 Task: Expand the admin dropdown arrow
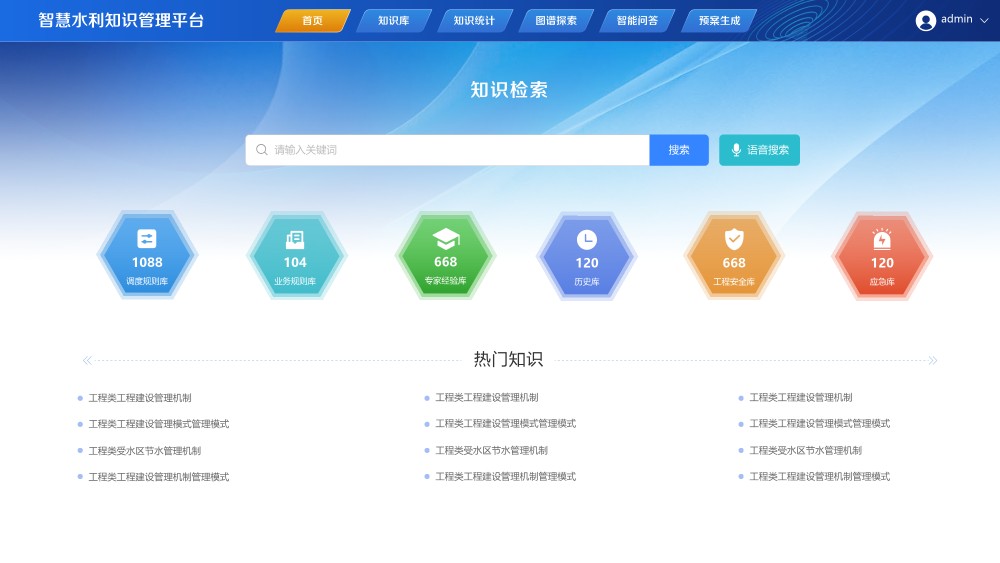pyautogui.click(x=984, y=20)
